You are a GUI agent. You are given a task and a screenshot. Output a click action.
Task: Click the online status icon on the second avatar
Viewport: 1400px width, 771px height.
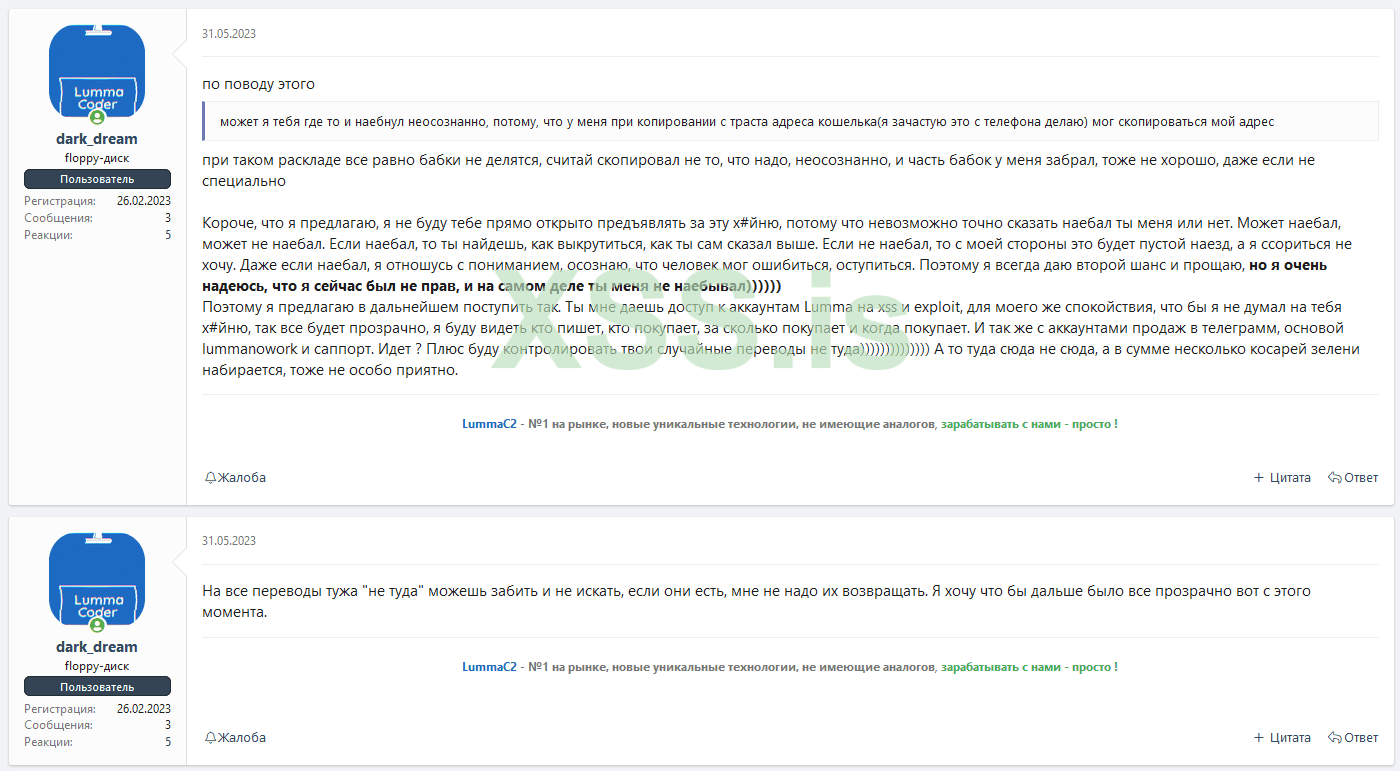pos(97,625)
